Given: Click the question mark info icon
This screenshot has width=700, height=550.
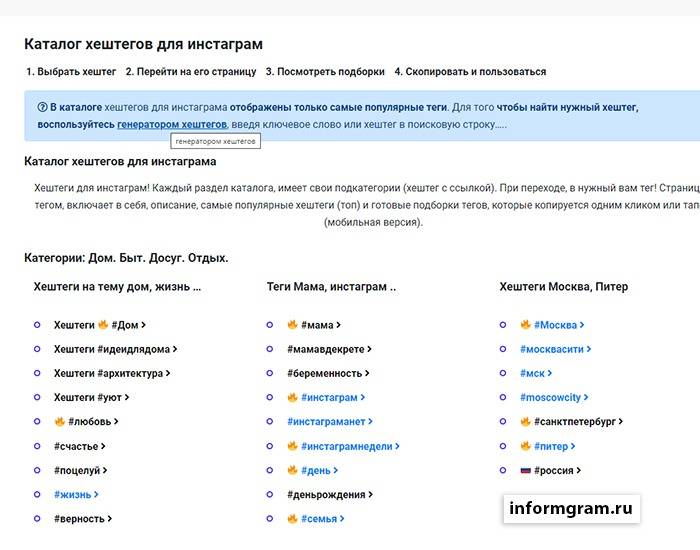Looking at the screenshot, I should point(42,107).
